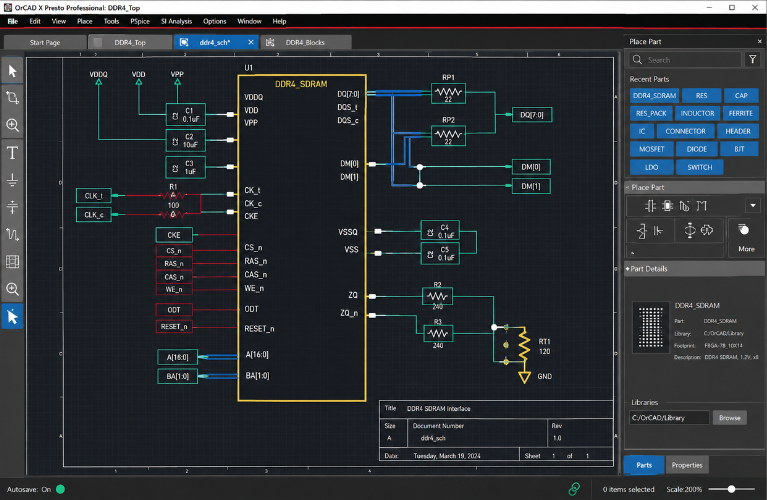Select the rotate/area selection tool
Viewport: 767px width, 500px height.
12,98
